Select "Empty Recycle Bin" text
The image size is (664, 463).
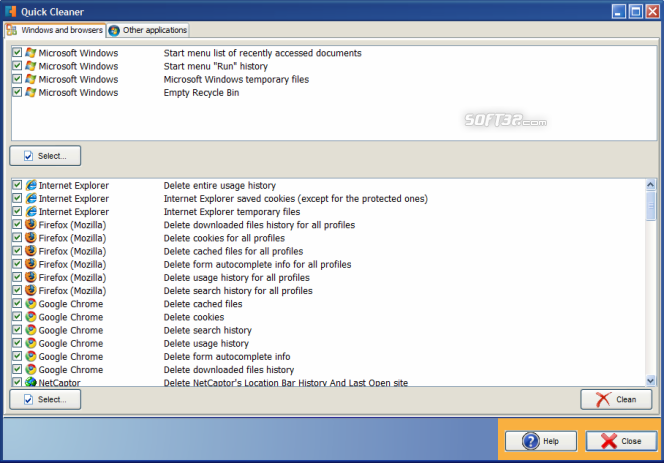point(201,92)
